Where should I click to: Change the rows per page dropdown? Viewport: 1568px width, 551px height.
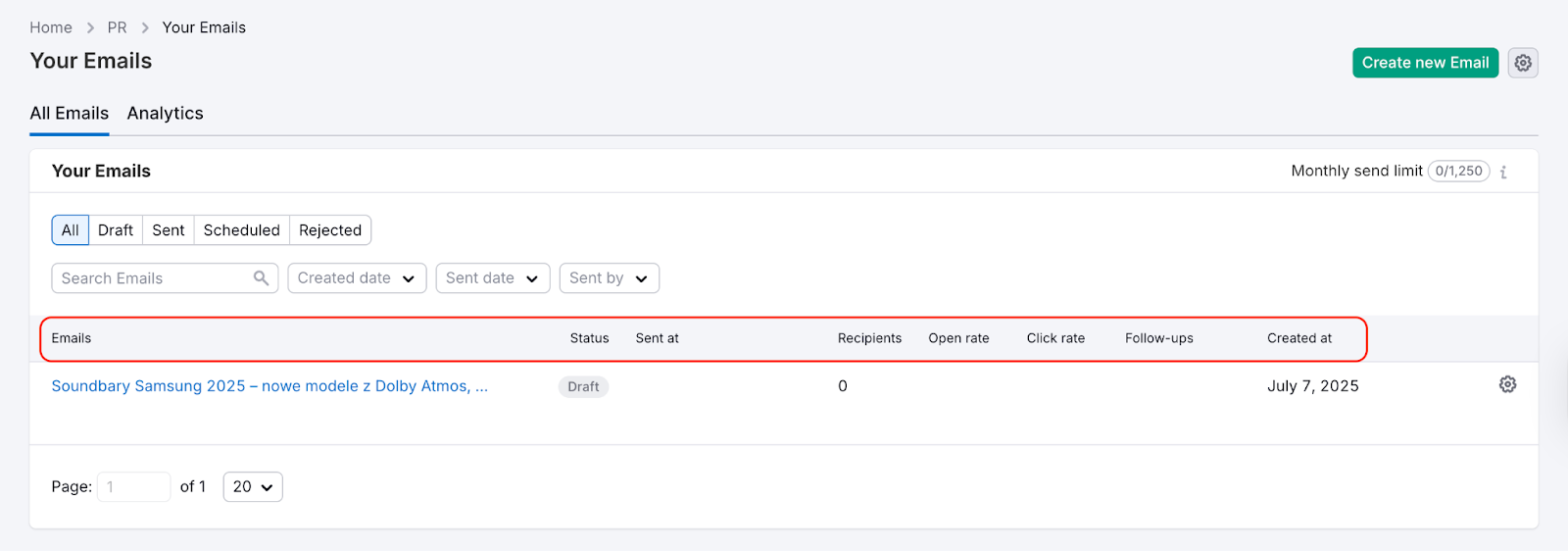click(253, 487)
